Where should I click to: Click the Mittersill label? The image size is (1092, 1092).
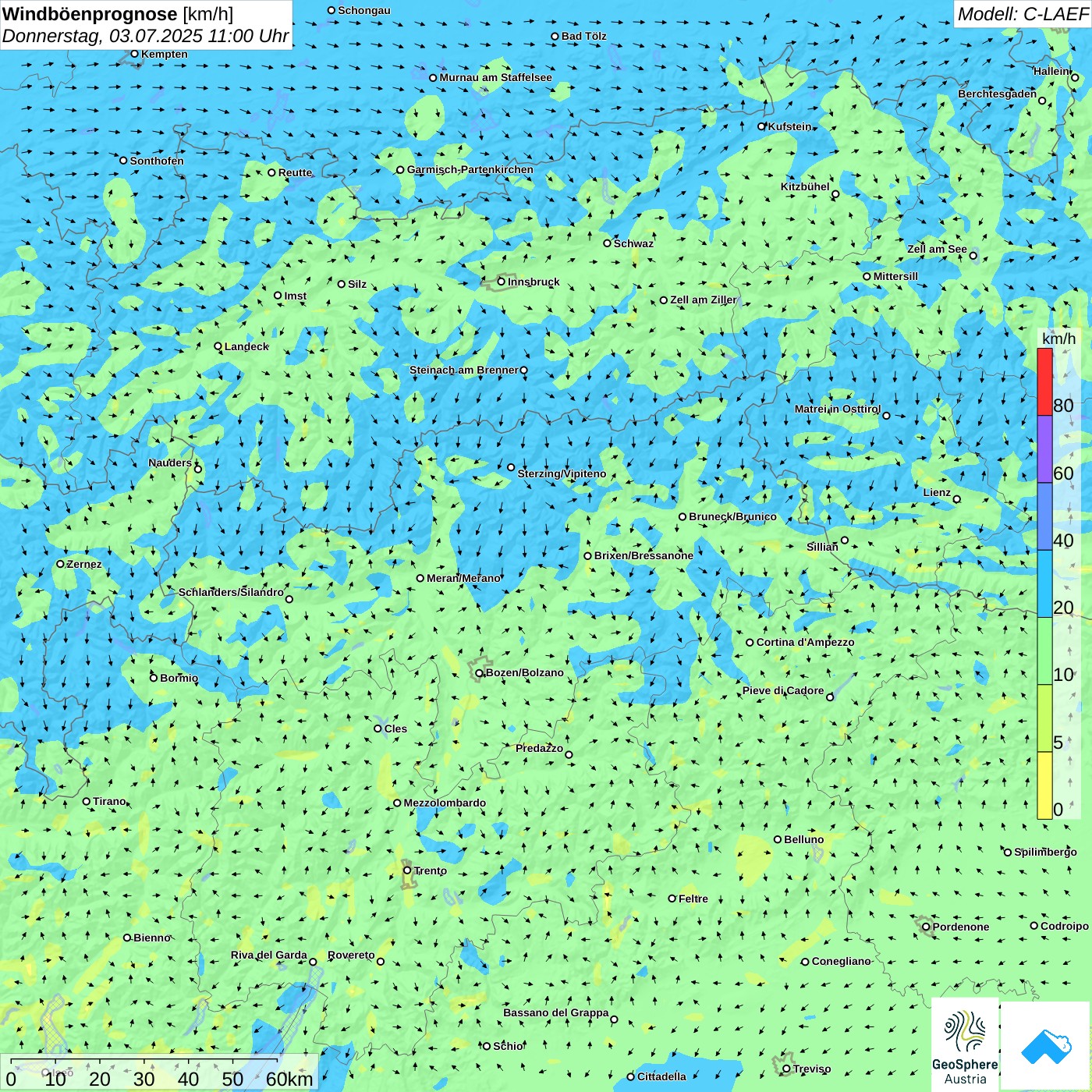[x=895, y=276]
